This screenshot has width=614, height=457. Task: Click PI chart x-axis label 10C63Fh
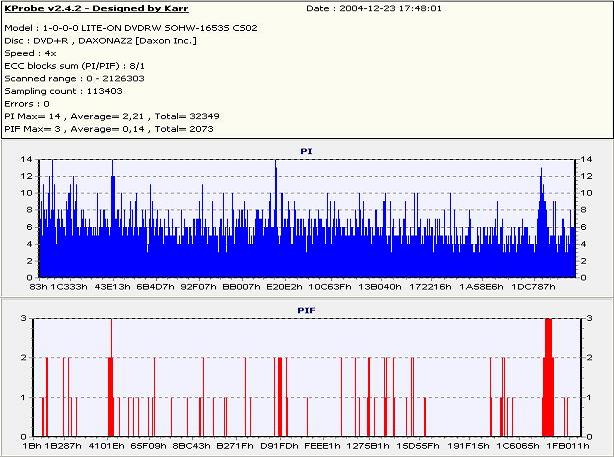330,287
